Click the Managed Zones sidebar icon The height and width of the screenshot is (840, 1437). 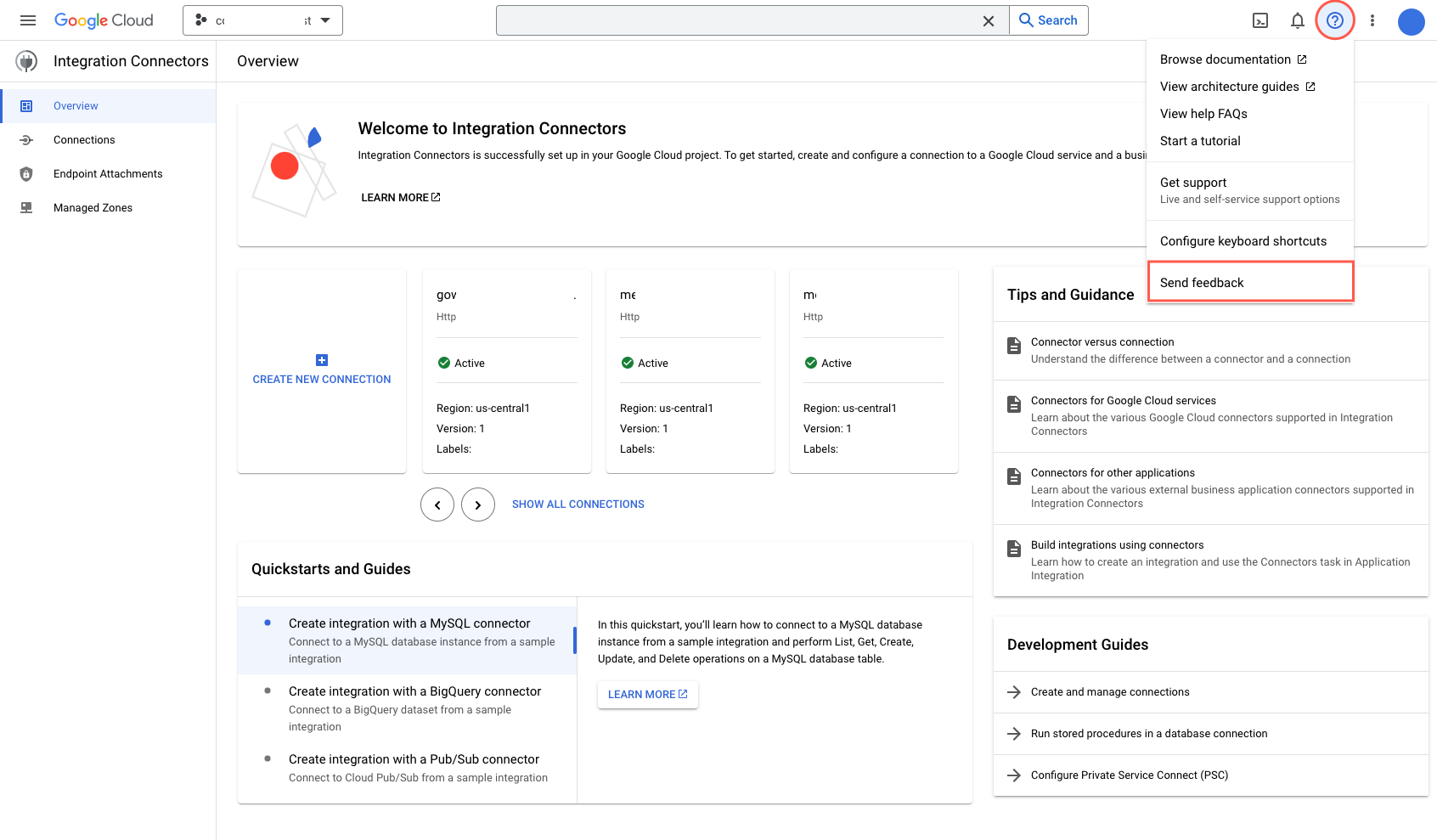(26, 207)
